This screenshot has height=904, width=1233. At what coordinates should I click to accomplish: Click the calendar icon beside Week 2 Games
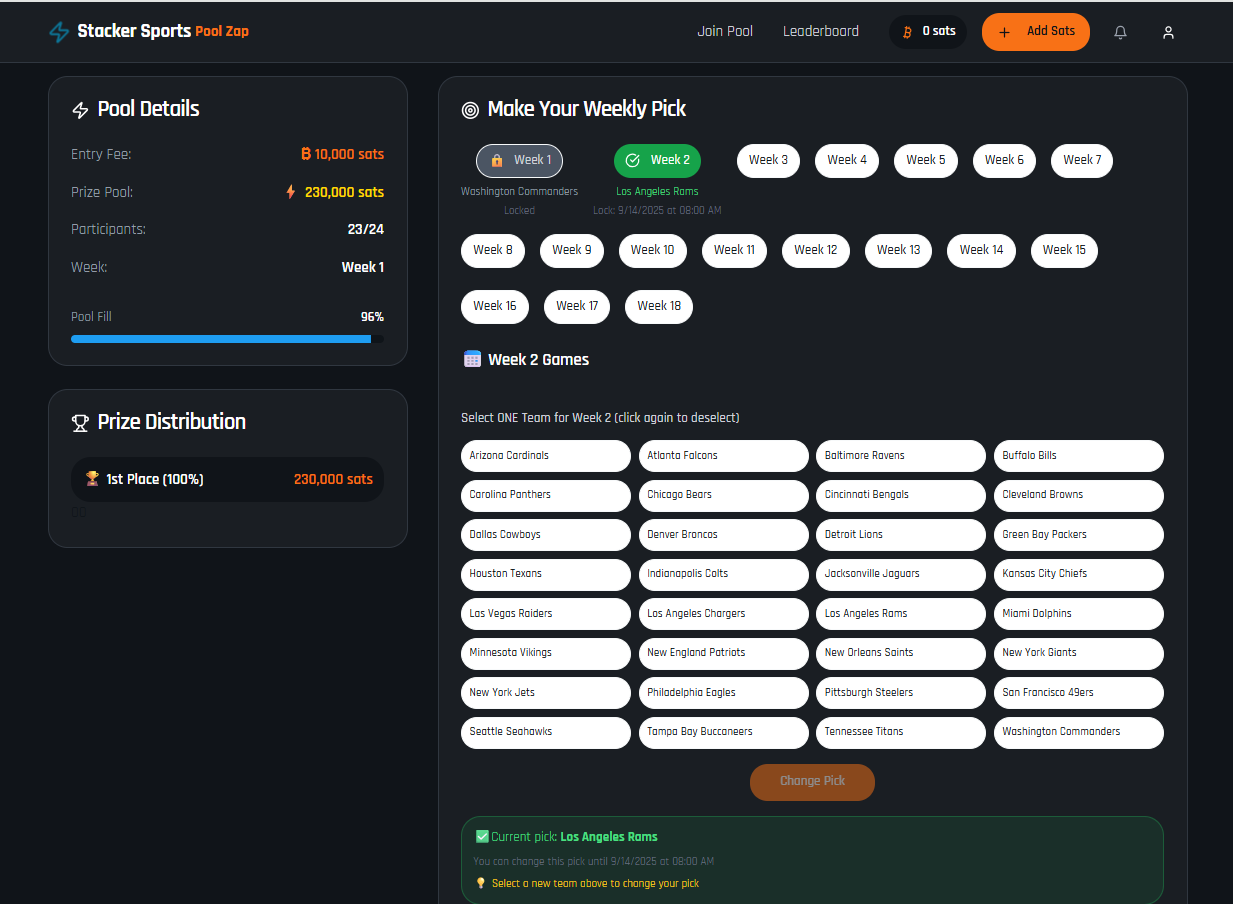coord(472,359)
